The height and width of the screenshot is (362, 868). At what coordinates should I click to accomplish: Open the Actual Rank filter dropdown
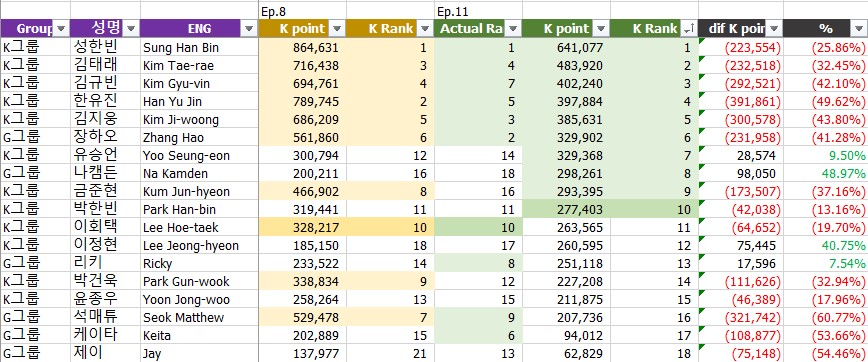pyautogui.click(x=513, y=28)
